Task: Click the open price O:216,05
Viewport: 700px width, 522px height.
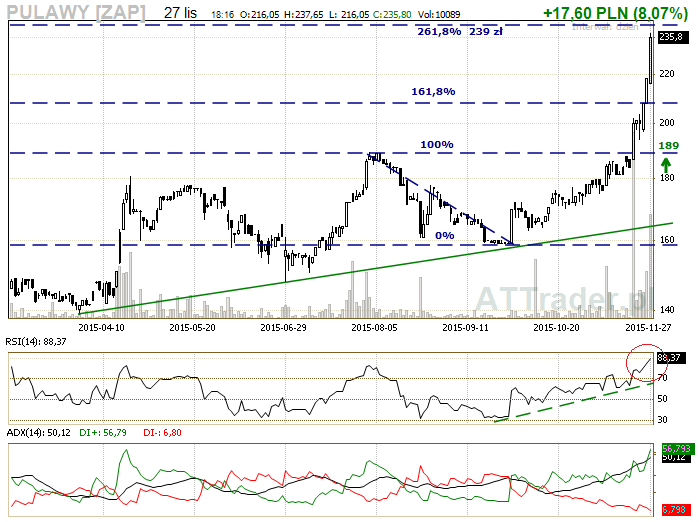Action: [x=259, y=15]
